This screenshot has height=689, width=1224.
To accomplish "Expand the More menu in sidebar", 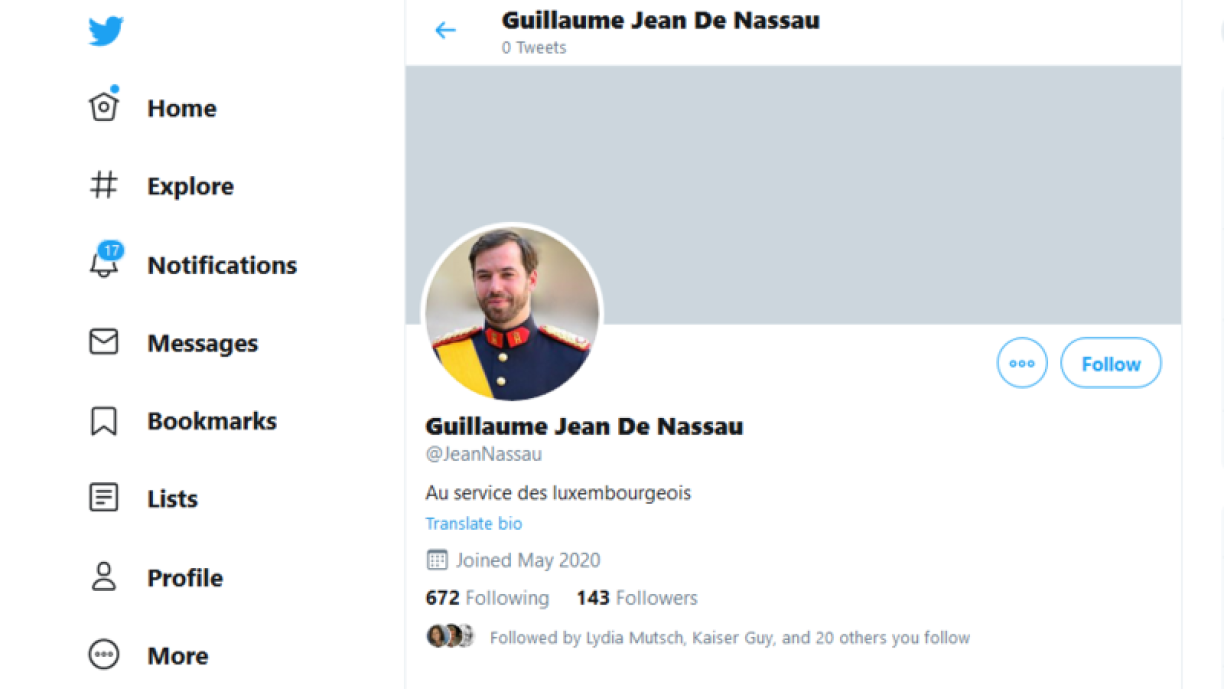I will pyautogui.click(x=104, y=655).
